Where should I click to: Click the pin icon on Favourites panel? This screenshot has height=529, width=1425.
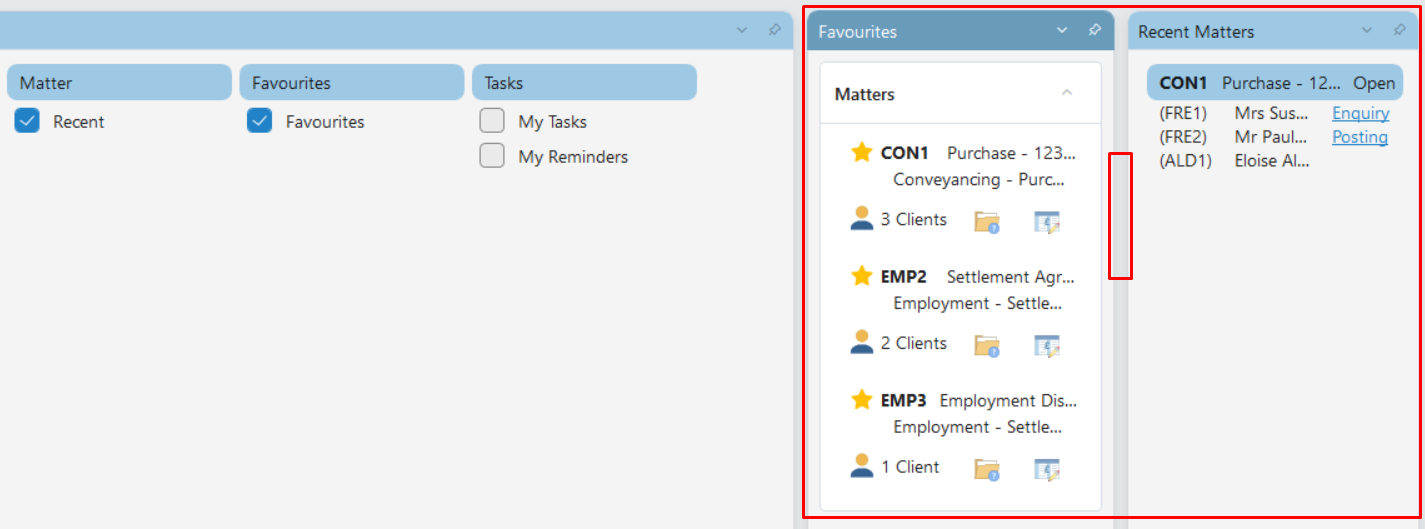point(1094,30)
